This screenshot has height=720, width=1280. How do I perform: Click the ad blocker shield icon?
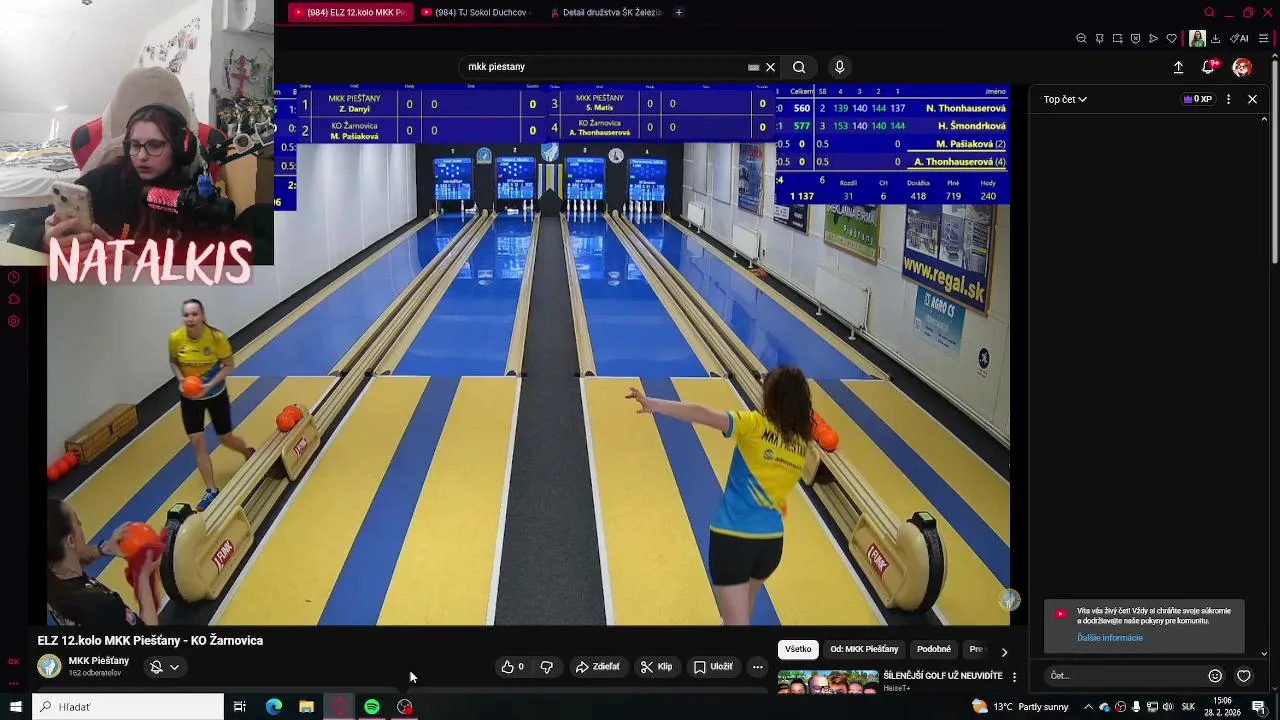(x=1135, y=39)
